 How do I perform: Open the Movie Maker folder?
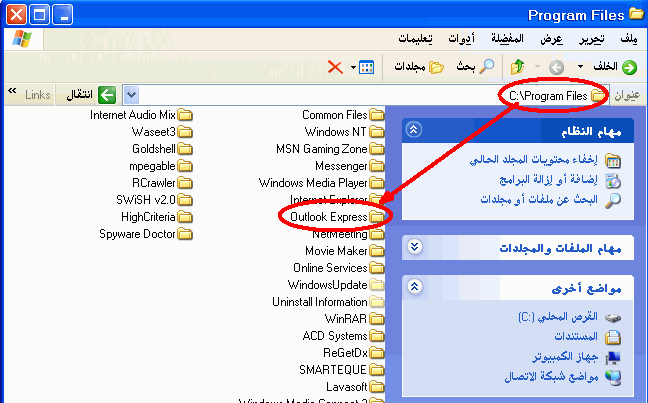tap(344, 250)
